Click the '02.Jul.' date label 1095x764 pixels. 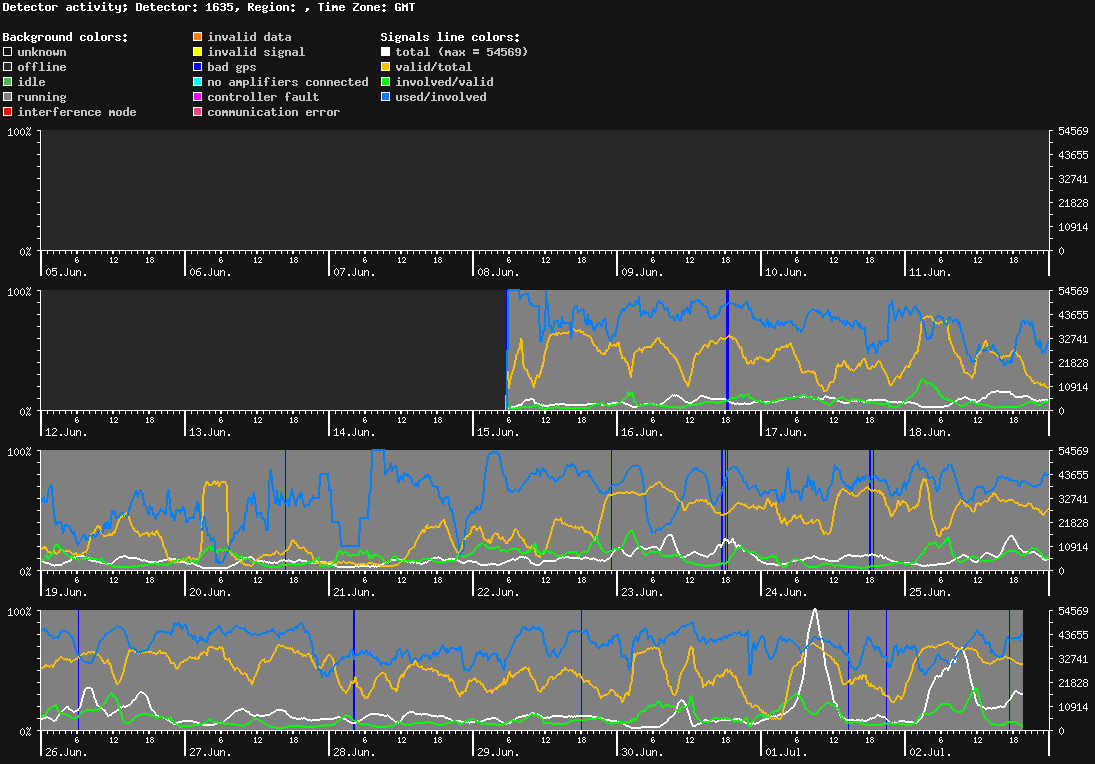[930, 752]
